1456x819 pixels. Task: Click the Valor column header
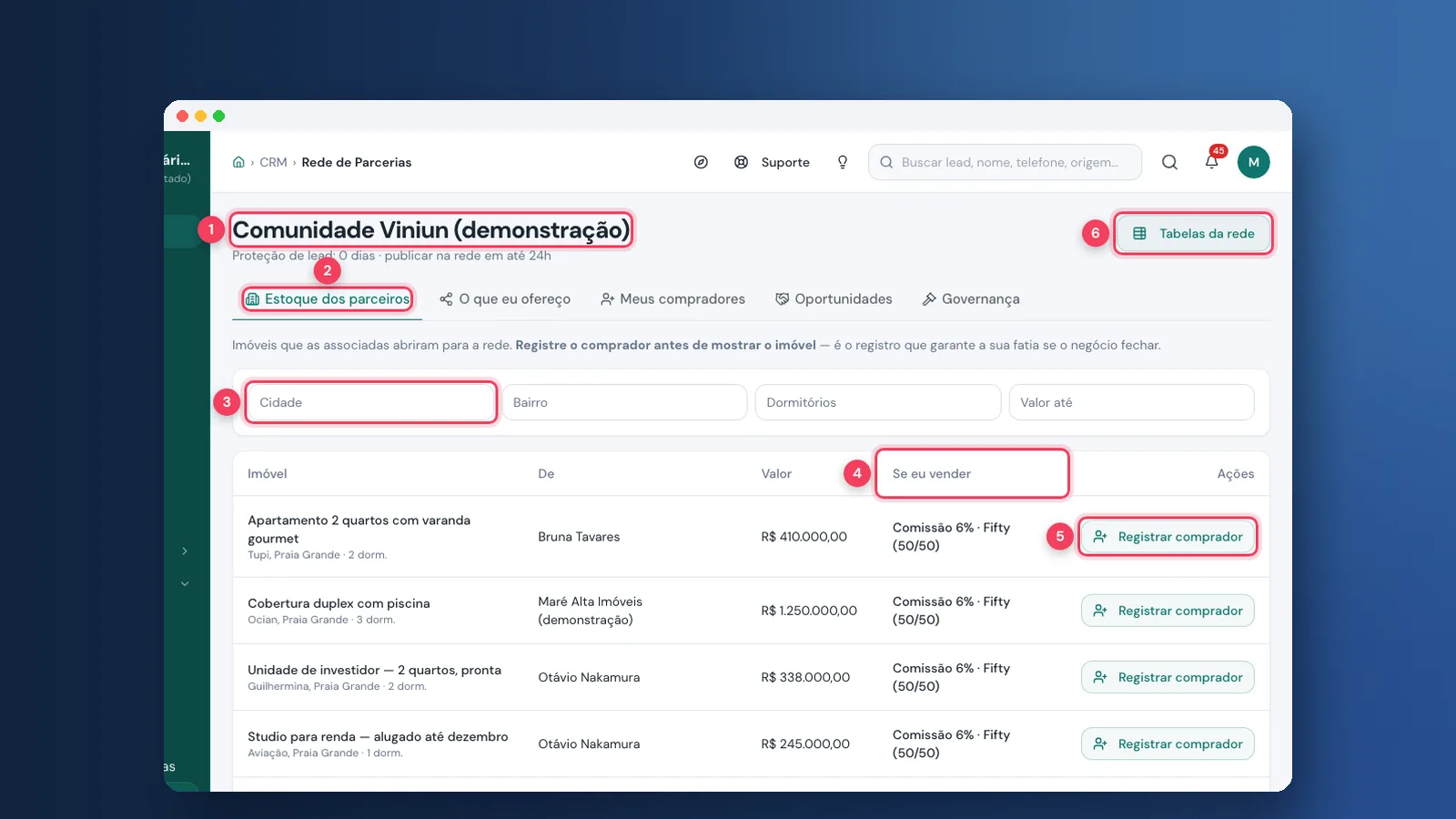tap(776, 474)
